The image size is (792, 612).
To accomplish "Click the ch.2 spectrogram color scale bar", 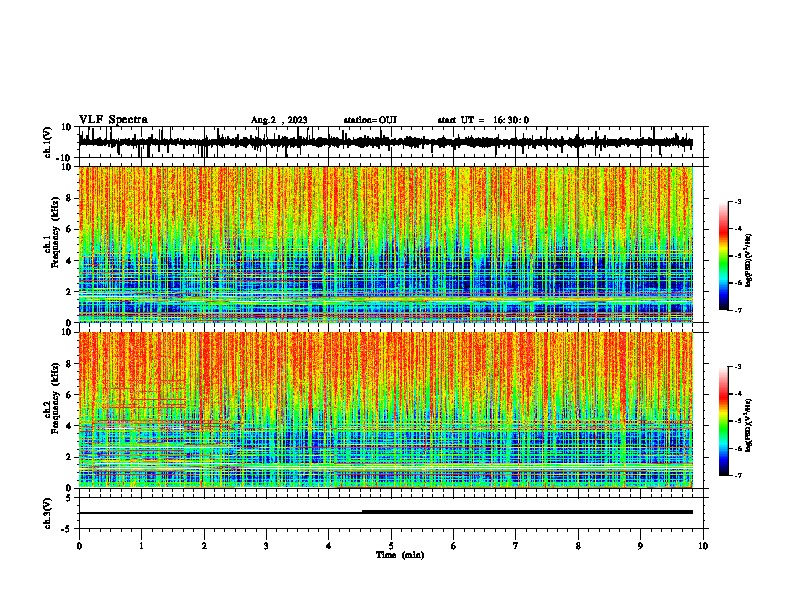I will pos(724,421).
